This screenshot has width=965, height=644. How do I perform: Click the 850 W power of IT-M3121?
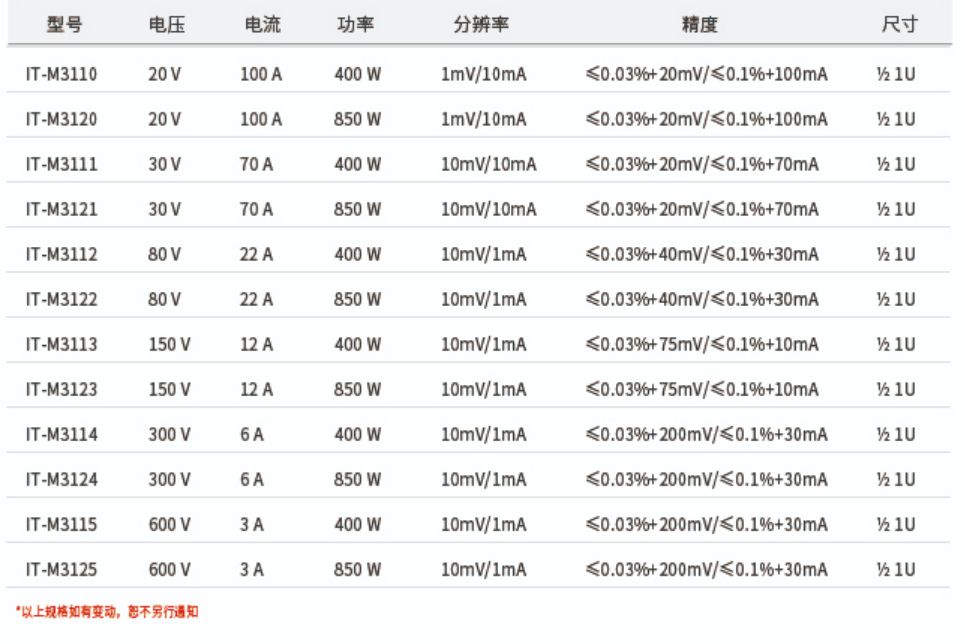pos(358,209)
